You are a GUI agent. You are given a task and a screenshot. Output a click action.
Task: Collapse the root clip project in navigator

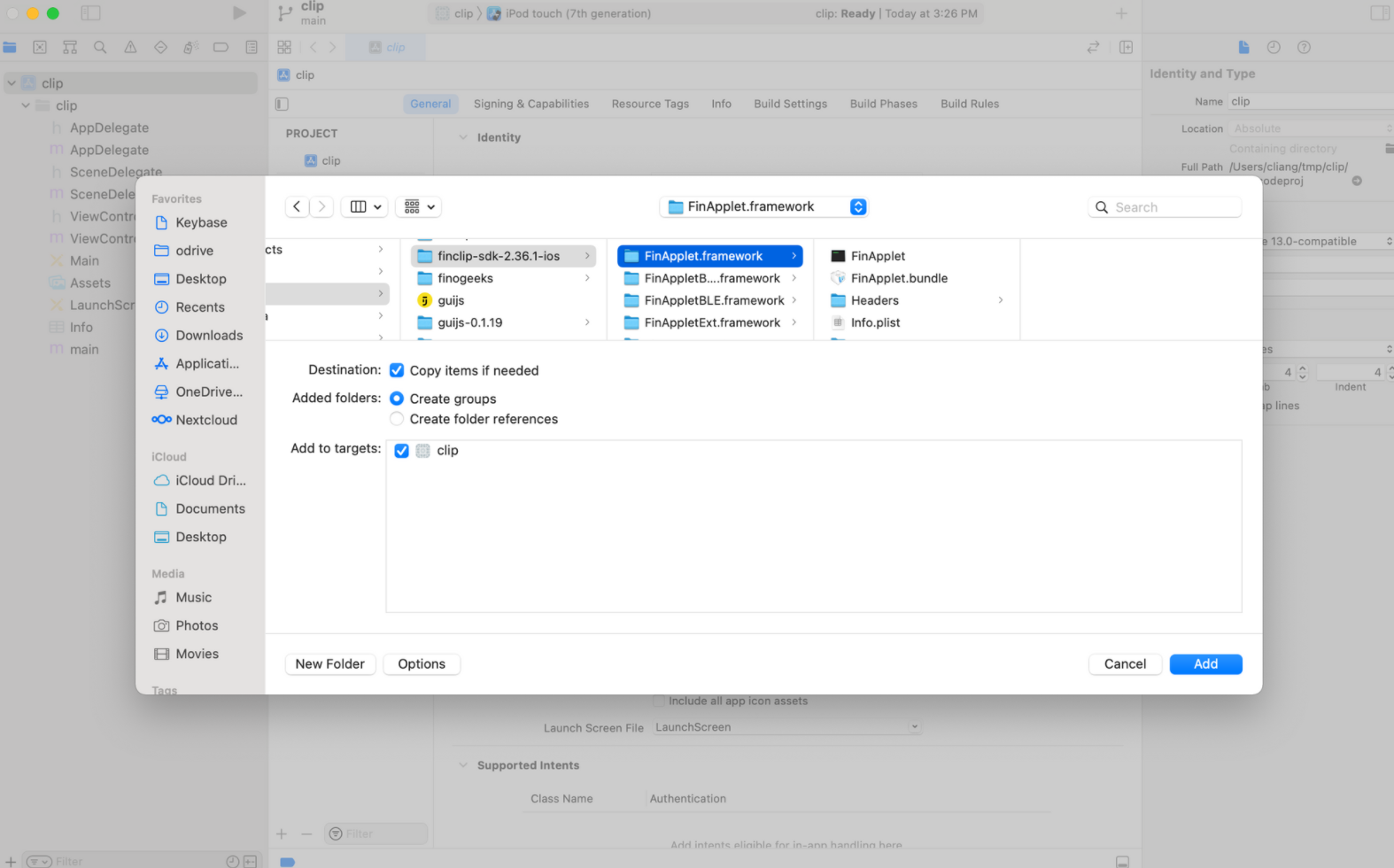(x=12, y=83)
